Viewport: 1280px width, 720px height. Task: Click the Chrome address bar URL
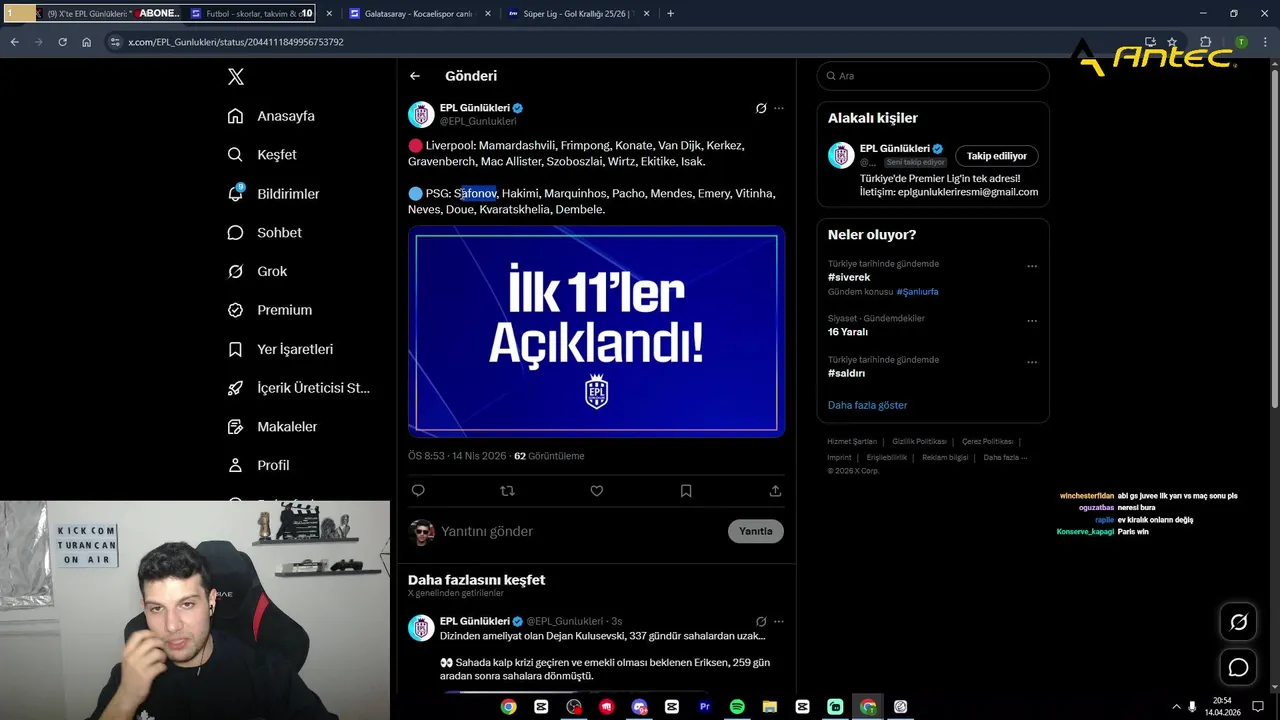[x=236, y=42]
